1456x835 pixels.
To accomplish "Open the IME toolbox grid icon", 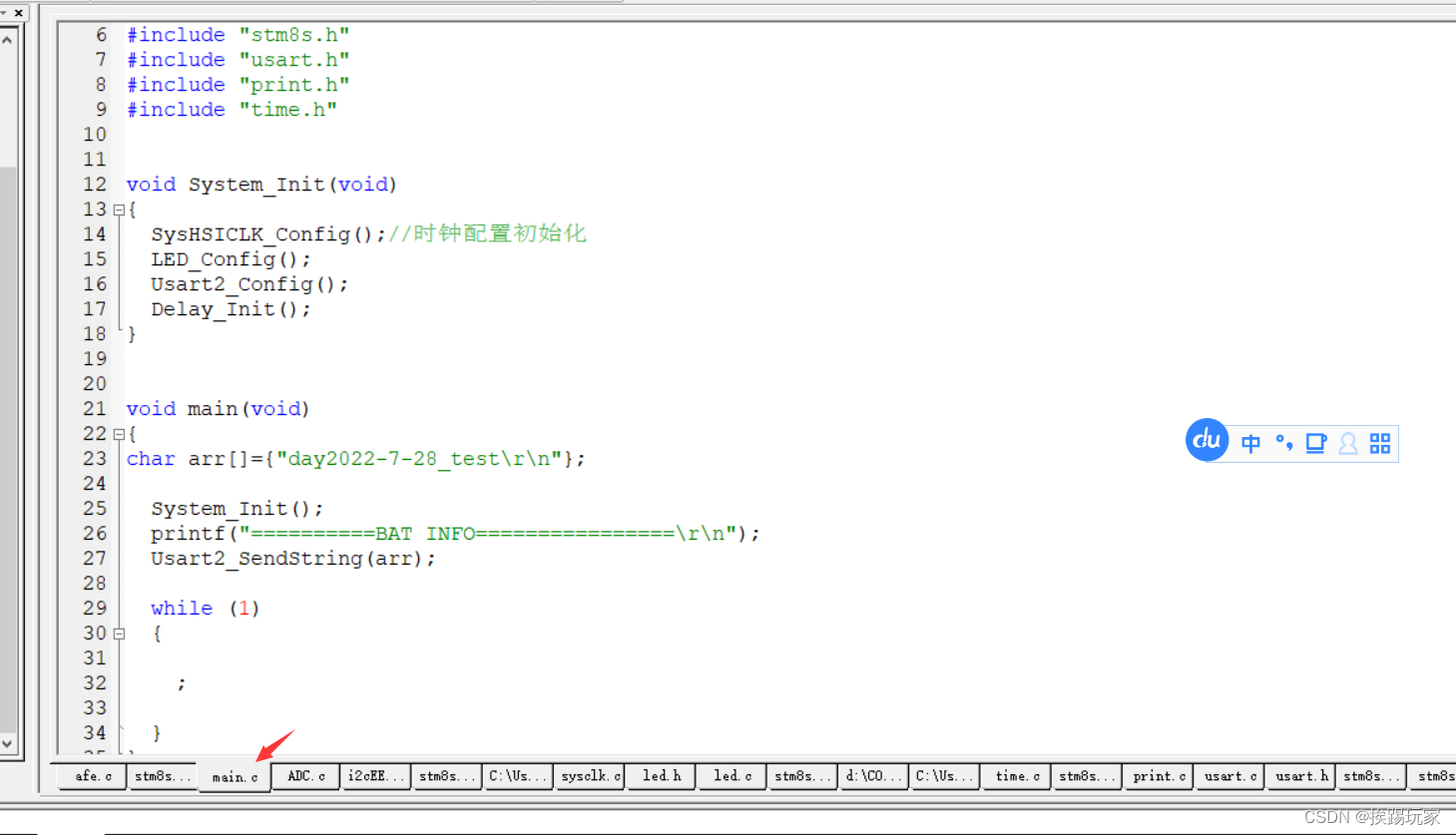I will (1380, 443).
